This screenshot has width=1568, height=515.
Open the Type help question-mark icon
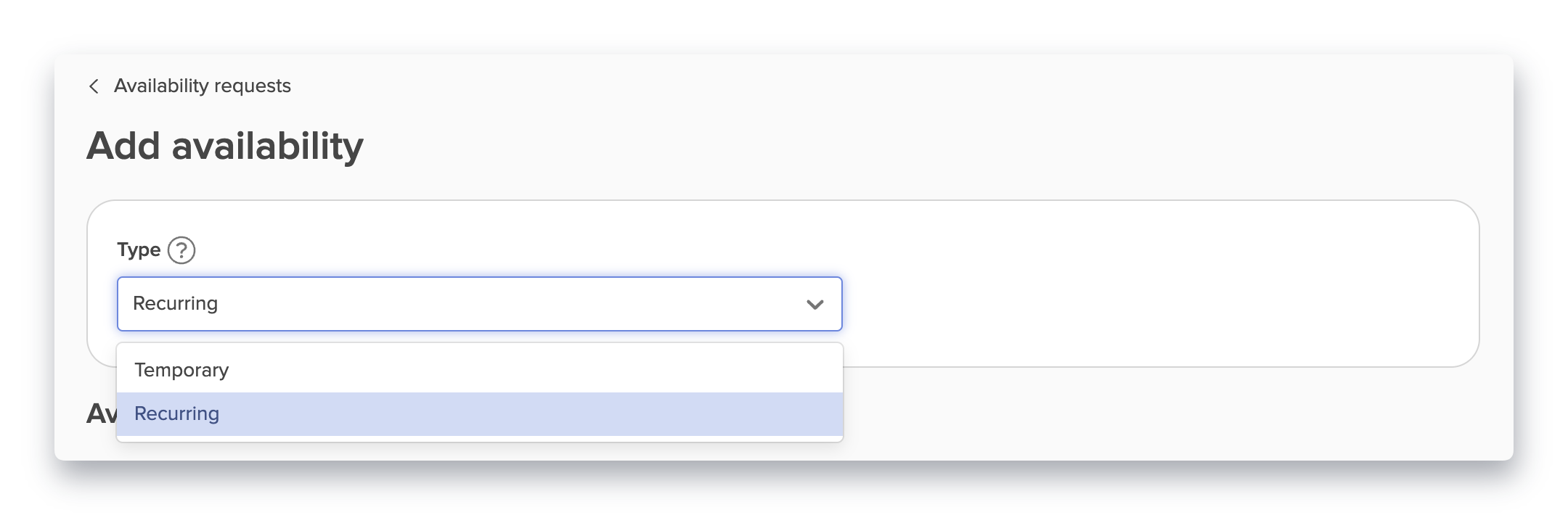click(x=181, y=250)
